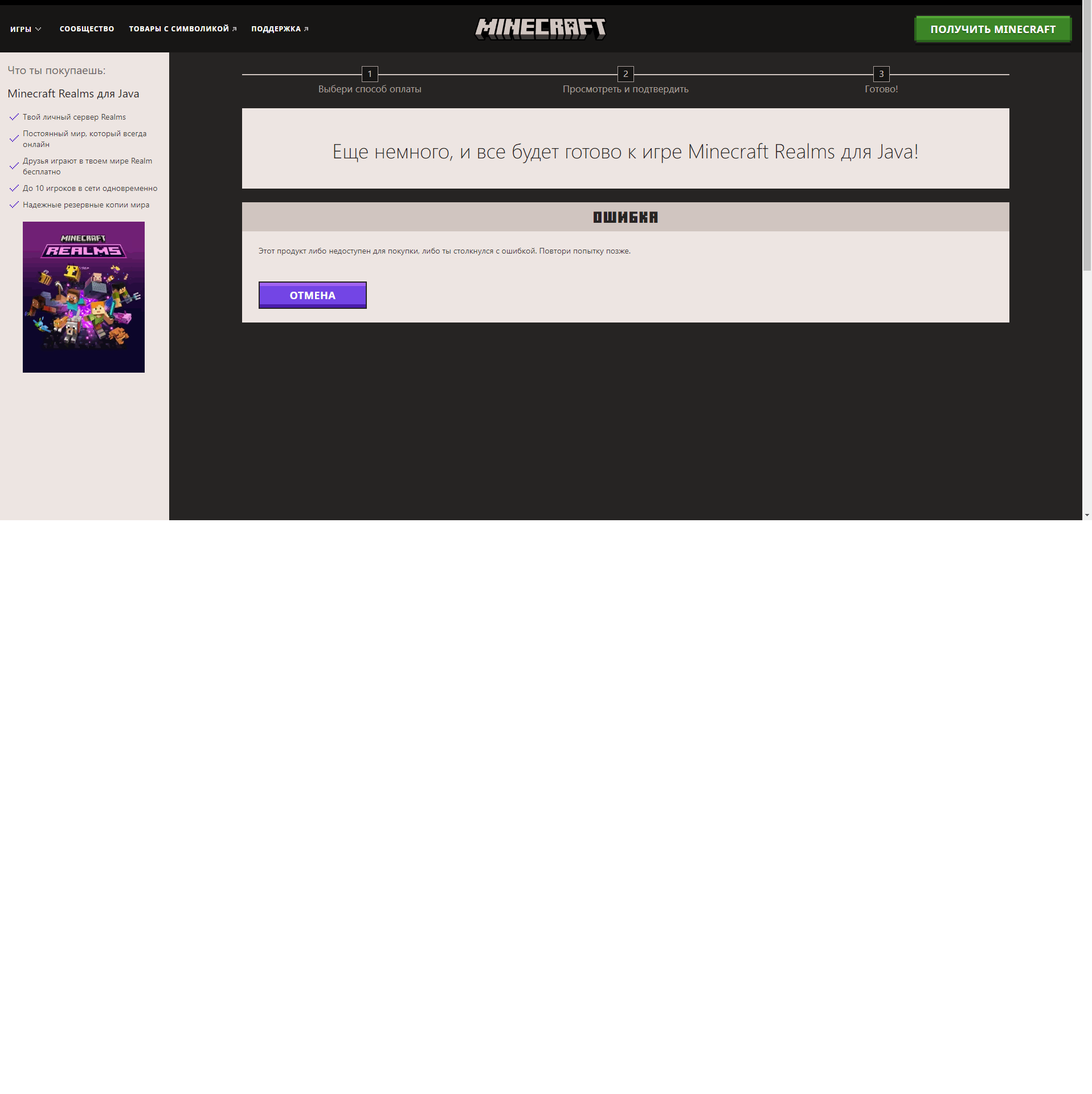The height and width of the screenshot is (1094, 1092).
Task: Open the ИГРЫ dropdown menu
Action: click(x=26, y=29)
